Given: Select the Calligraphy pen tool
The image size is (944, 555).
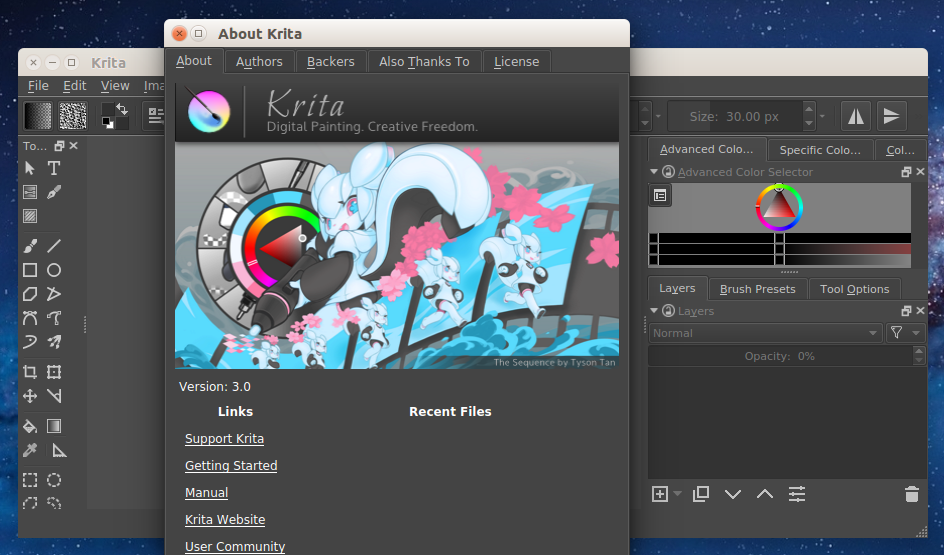Looking at the screenshot, I should [54, 192].
